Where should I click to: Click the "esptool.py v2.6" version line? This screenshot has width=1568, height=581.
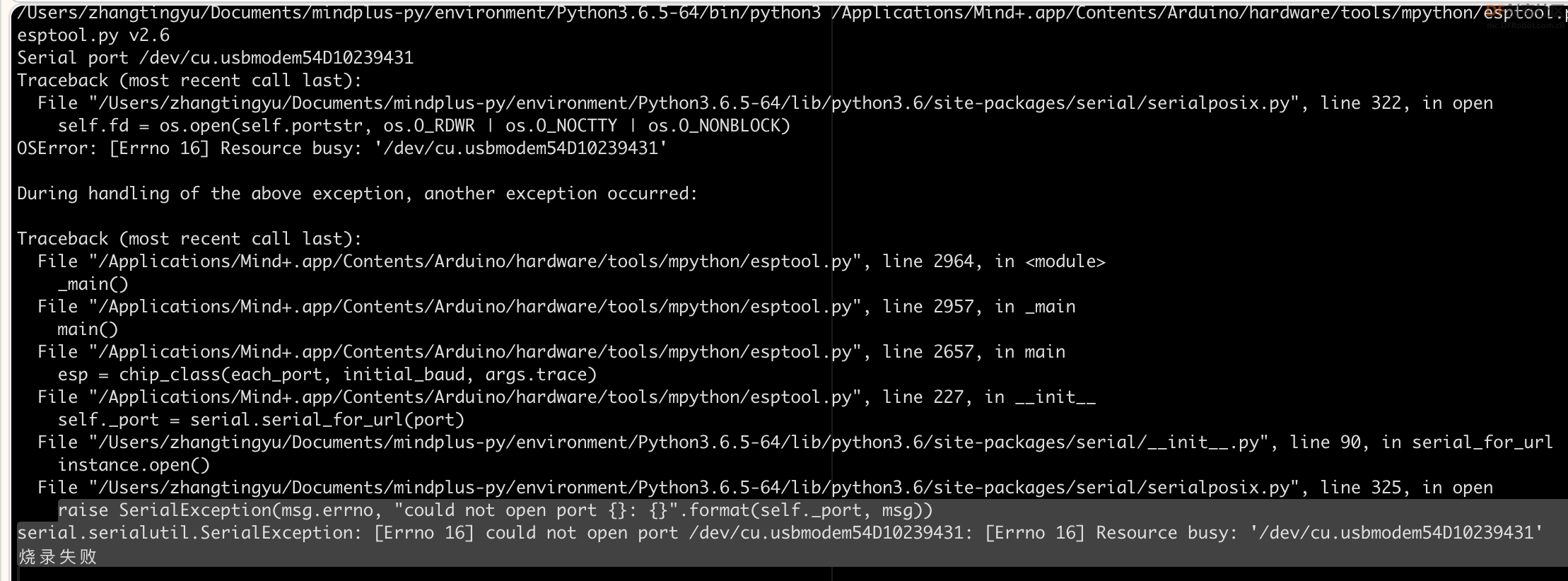click(93, 35)
